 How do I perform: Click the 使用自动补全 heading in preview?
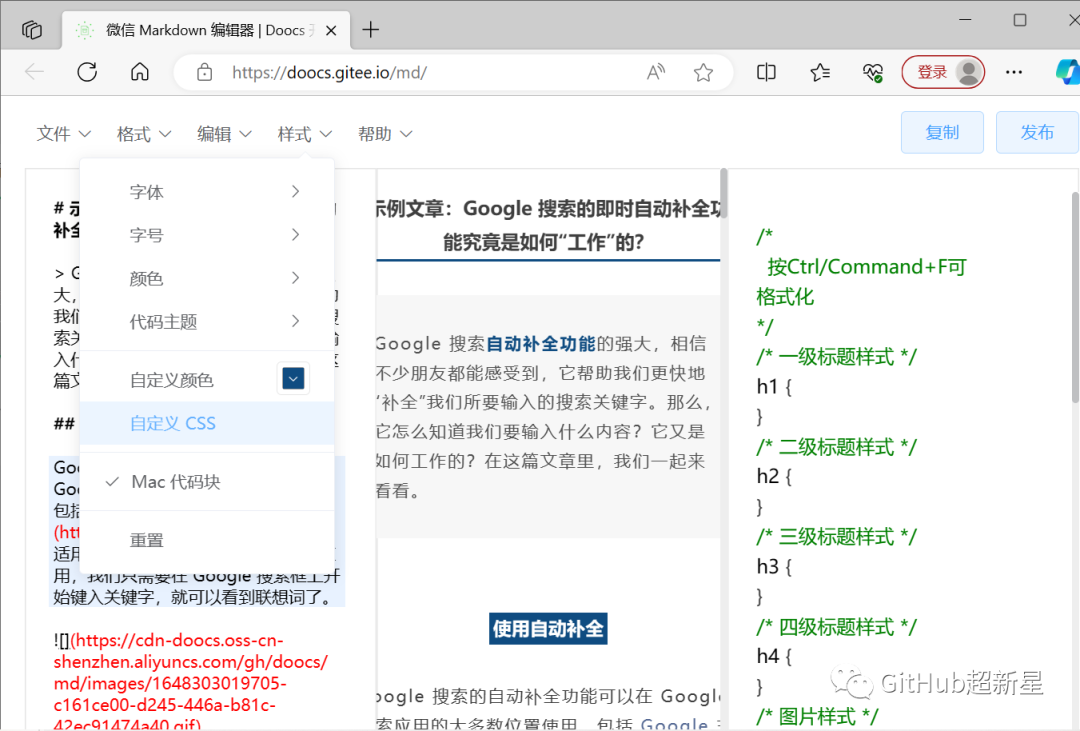pos(548,628)
